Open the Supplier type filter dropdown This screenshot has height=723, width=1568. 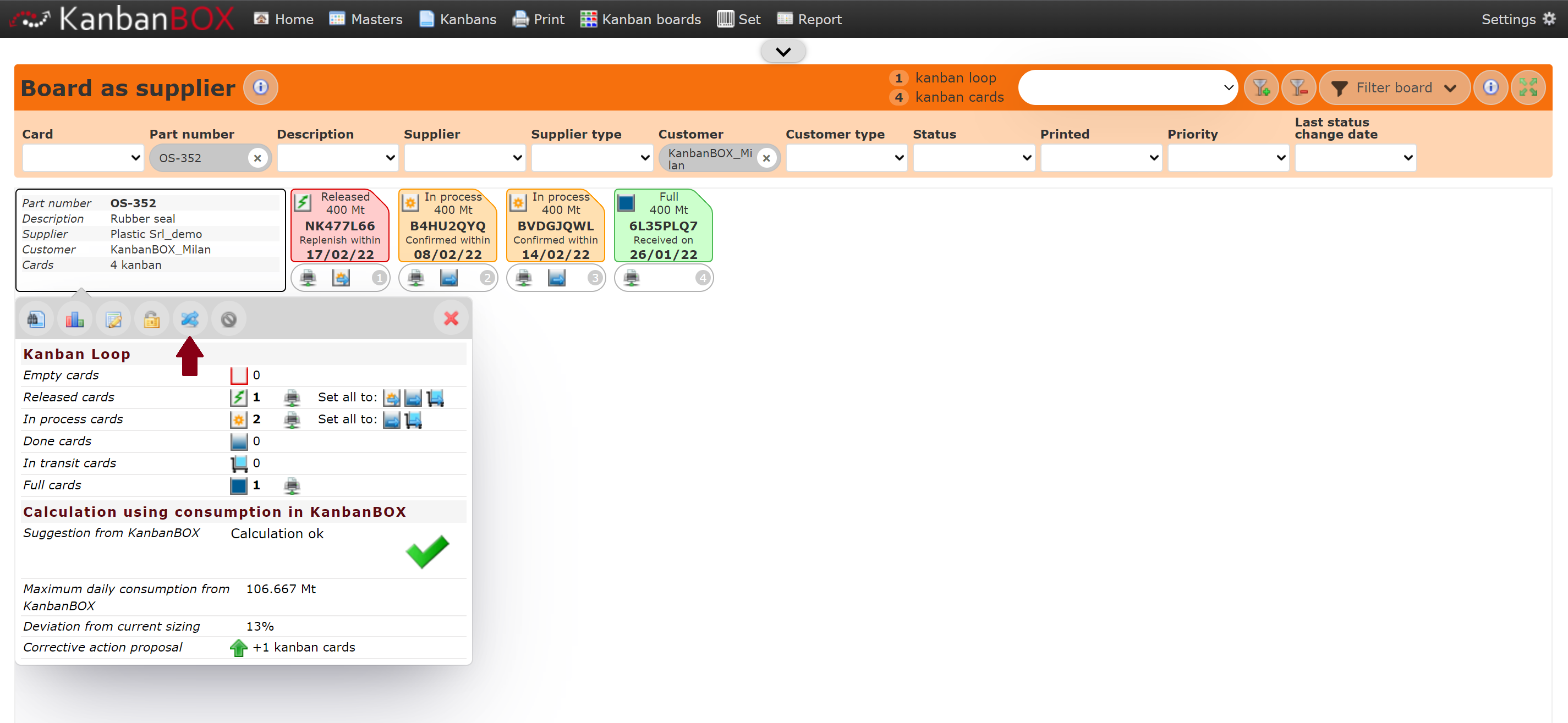[x=591, y=158]
